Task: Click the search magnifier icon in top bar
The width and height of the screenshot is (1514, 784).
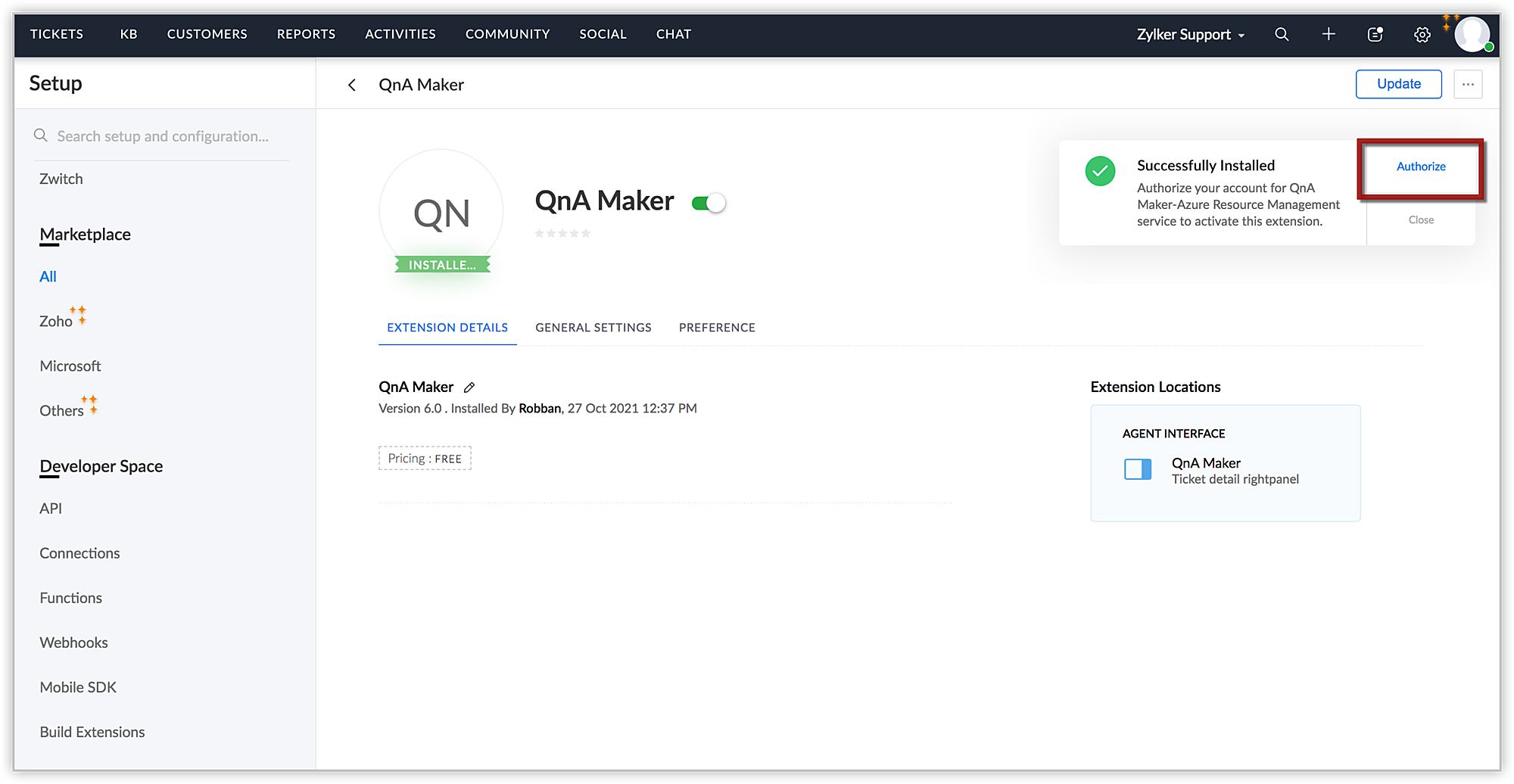Action: [x=1282, y=34]
